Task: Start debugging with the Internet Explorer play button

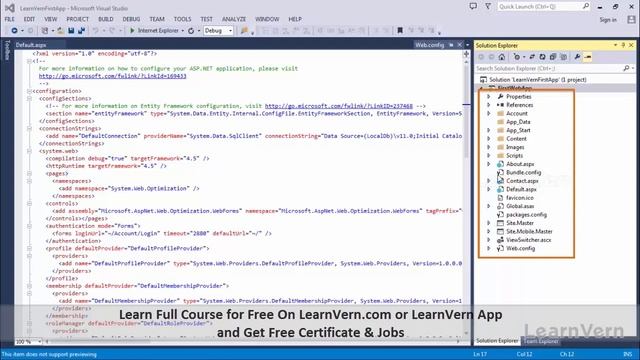Action: 132,31
